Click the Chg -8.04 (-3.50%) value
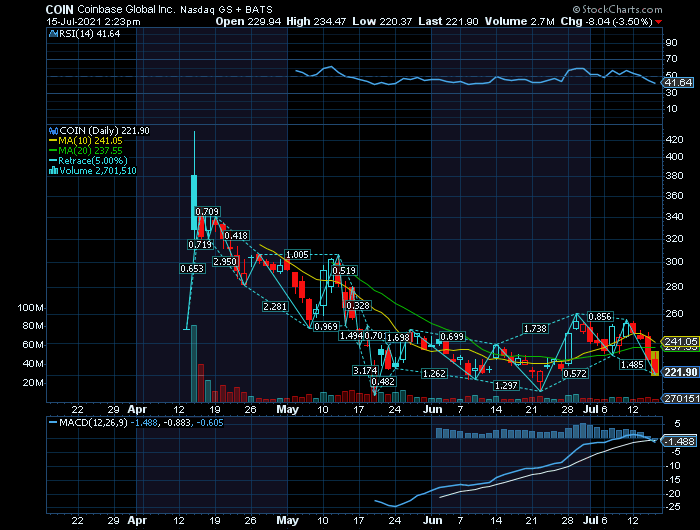Screen dimensions: 700x530 (606, 21)
